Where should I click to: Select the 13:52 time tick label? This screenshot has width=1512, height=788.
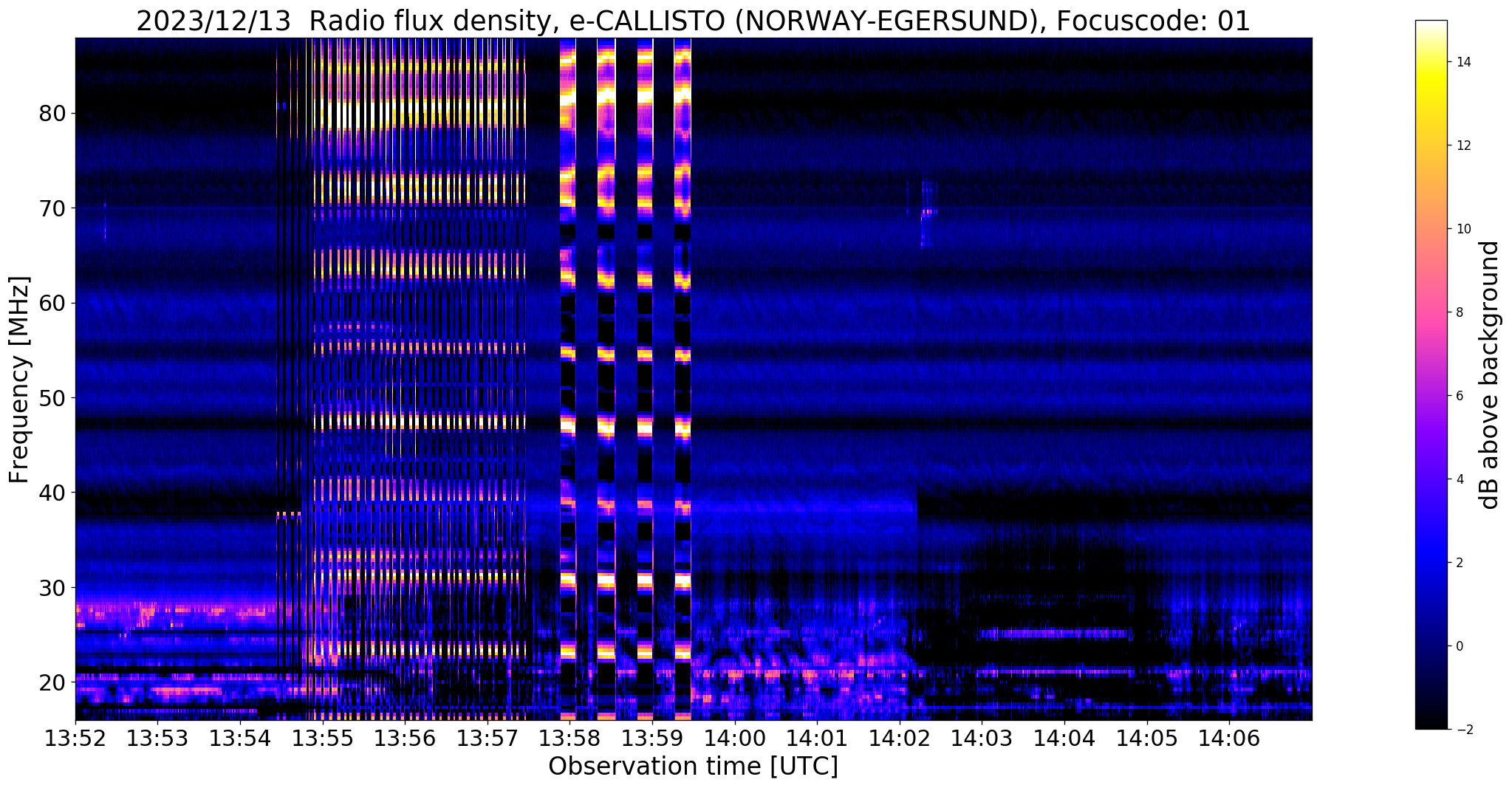point(75,739)
